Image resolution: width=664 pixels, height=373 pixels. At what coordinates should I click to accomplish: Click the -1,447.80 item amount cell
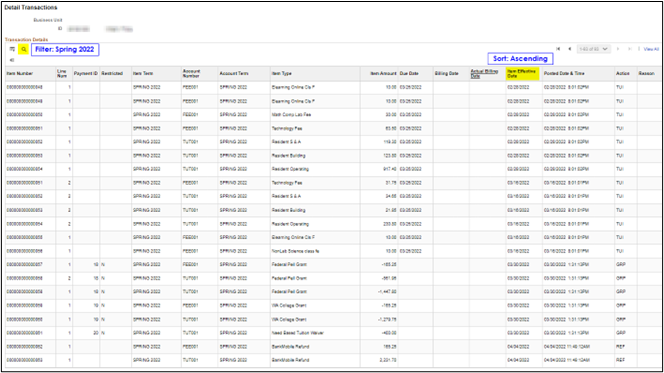click(x=387, y=292)
